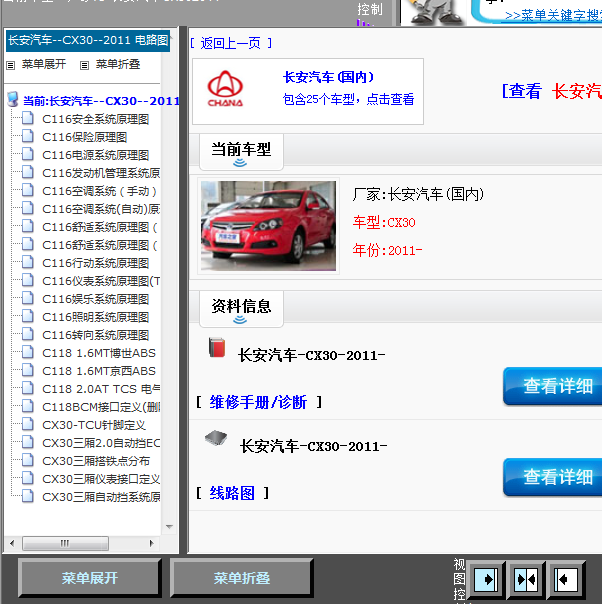Click 长安汽车(国内) link

329,77
